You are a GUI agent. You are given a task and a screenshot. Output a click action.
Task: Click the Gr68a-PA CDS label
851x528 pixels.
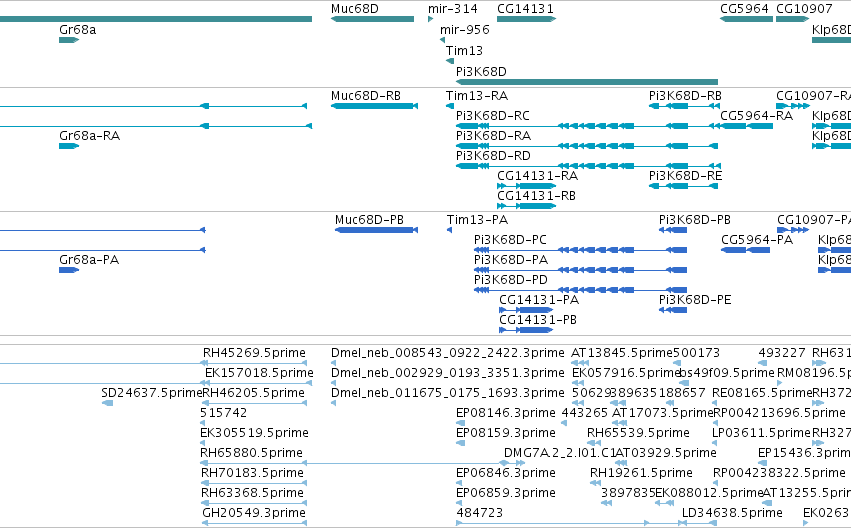point(89,260)
